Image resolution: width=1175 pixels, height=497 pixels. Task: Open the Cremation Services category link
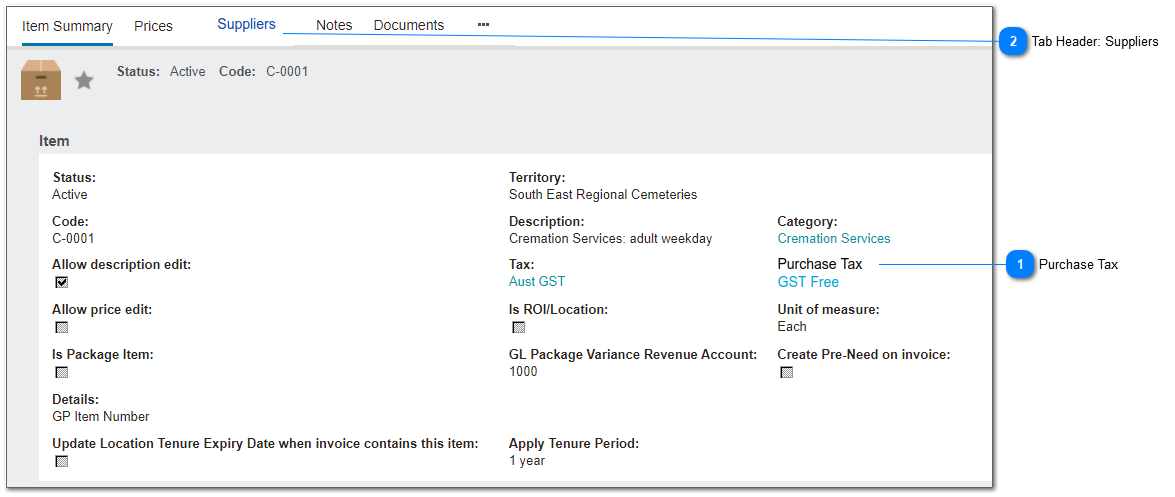coord(834,238)
